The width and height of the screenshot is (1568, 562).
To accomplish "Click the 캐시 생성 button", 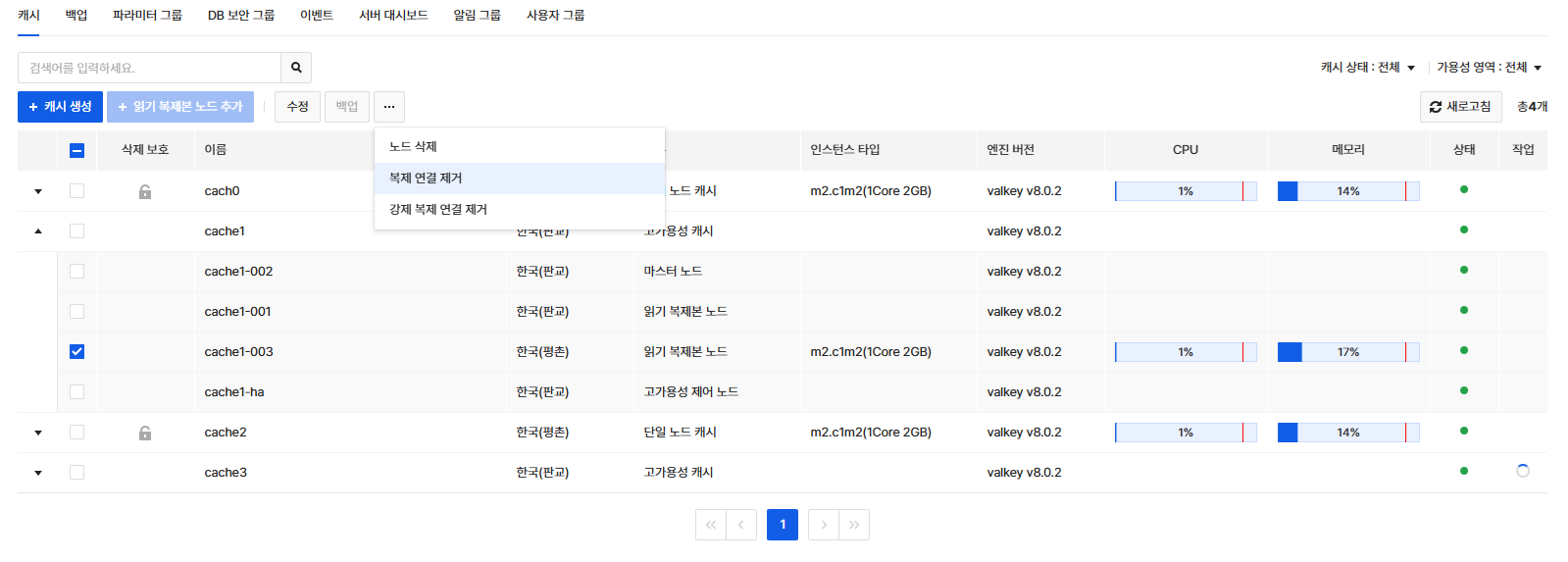I will pos(60,107).
